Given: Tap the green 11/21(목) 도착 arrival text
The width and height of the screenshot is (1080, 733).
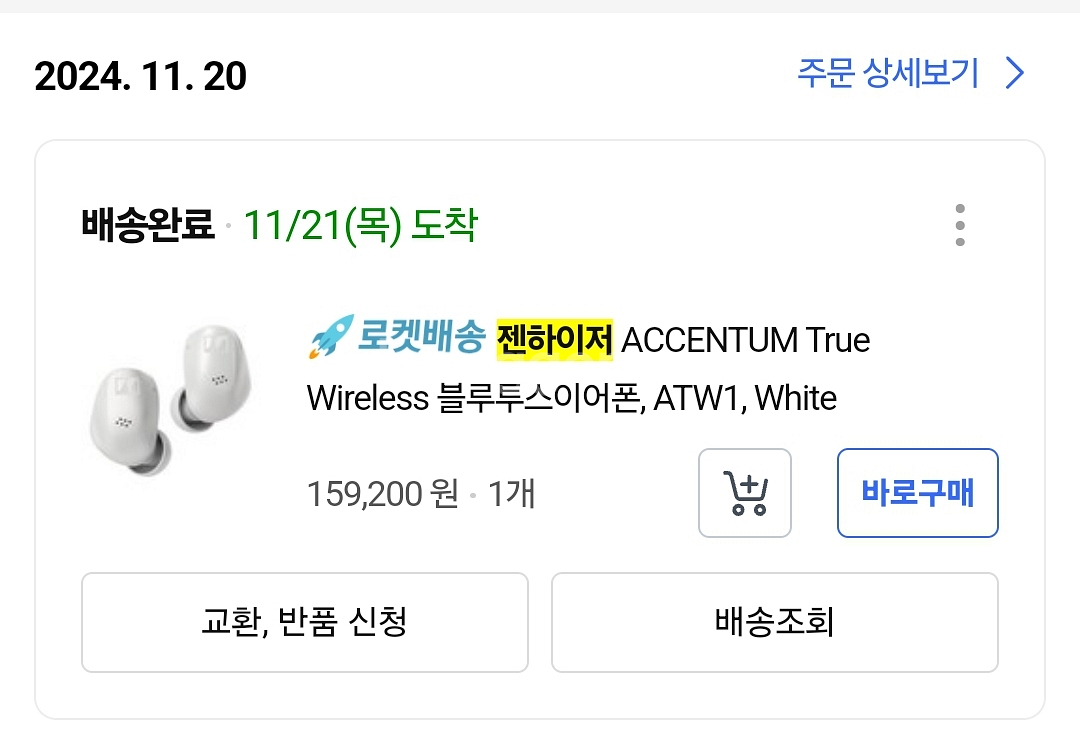Looking at the screenshot, I should tap(360, 225).
